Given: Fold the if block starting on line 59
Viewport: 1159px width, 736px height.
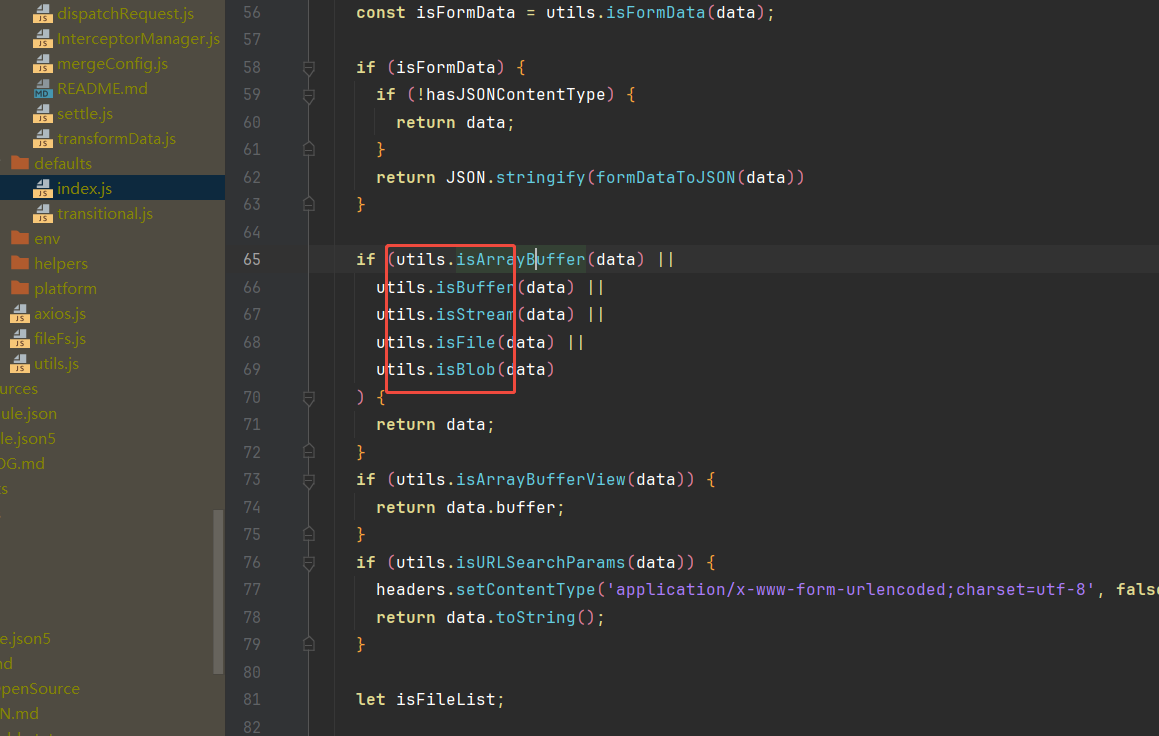Looking at the screenshot, I should [309, 95].
